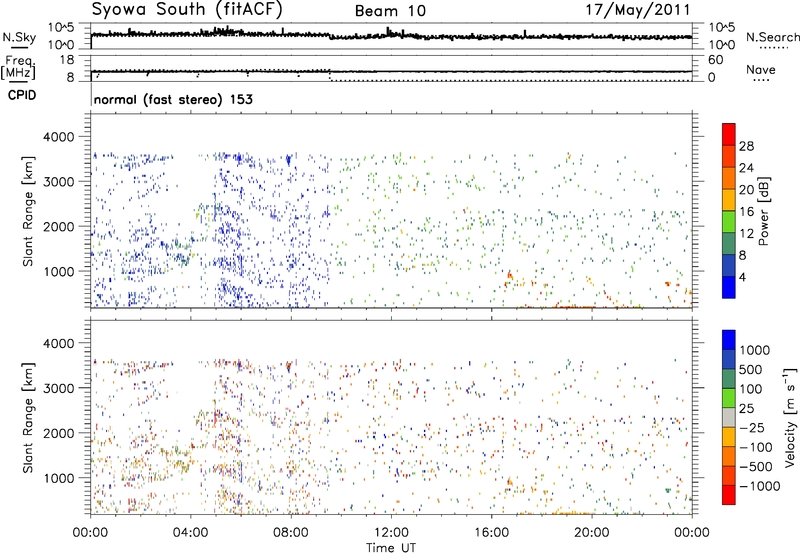Click the '100' label on Velocity color bar
This screenshot has height=554, width=800.
point(751,389)
